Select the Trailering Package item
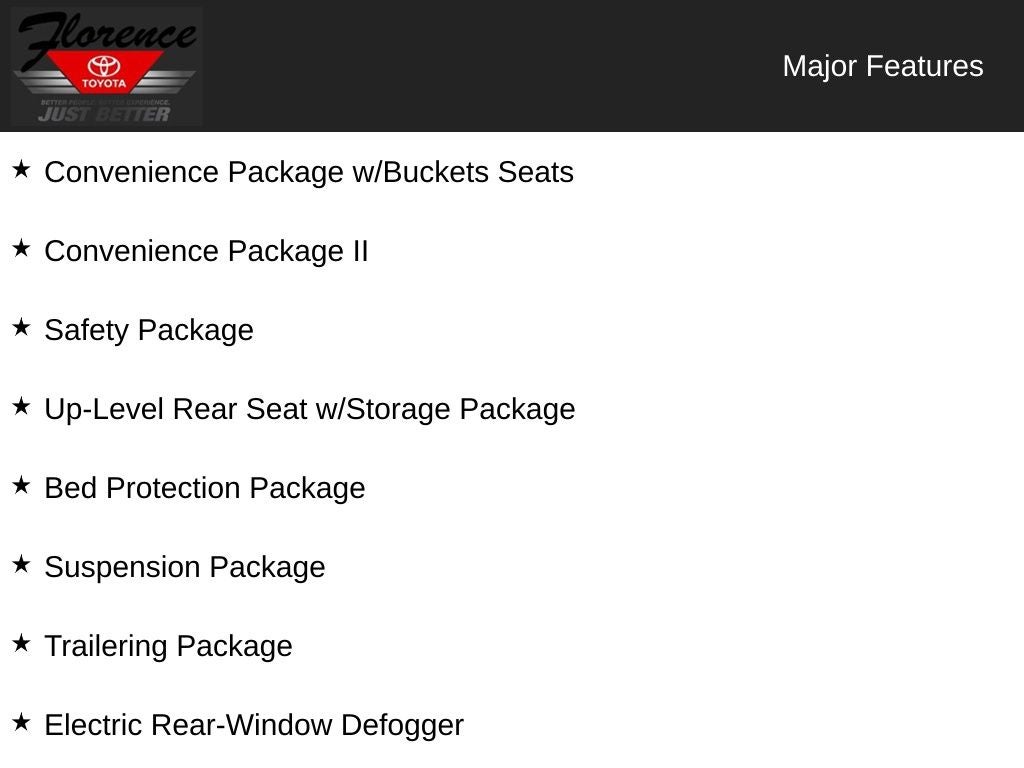 point(168,647)
